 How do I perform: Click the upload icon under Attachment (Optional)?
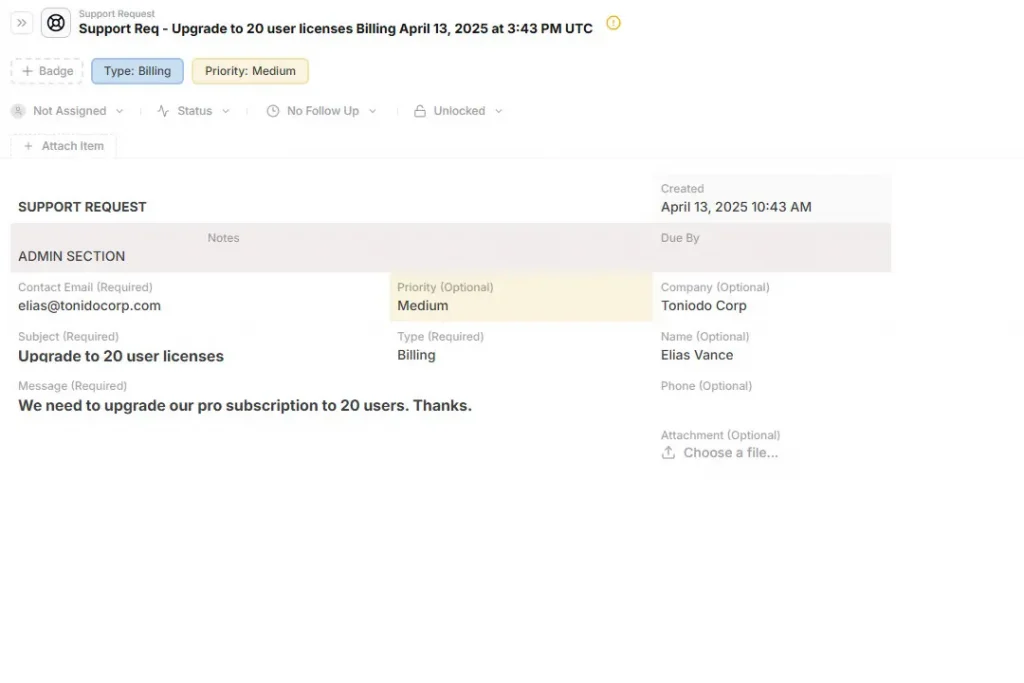668,452
